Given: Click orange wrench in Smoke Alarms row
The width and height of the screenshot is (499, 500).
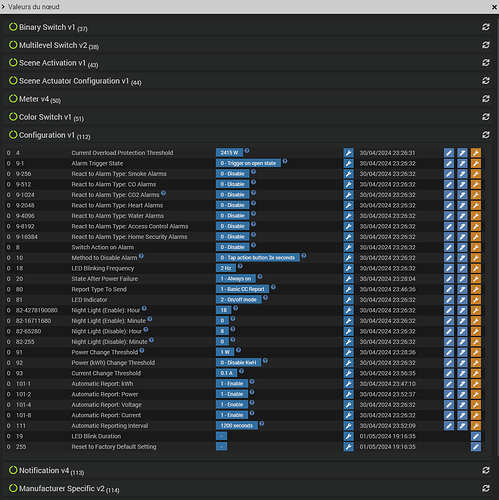Looking at the screenshot, I should 476,174.
